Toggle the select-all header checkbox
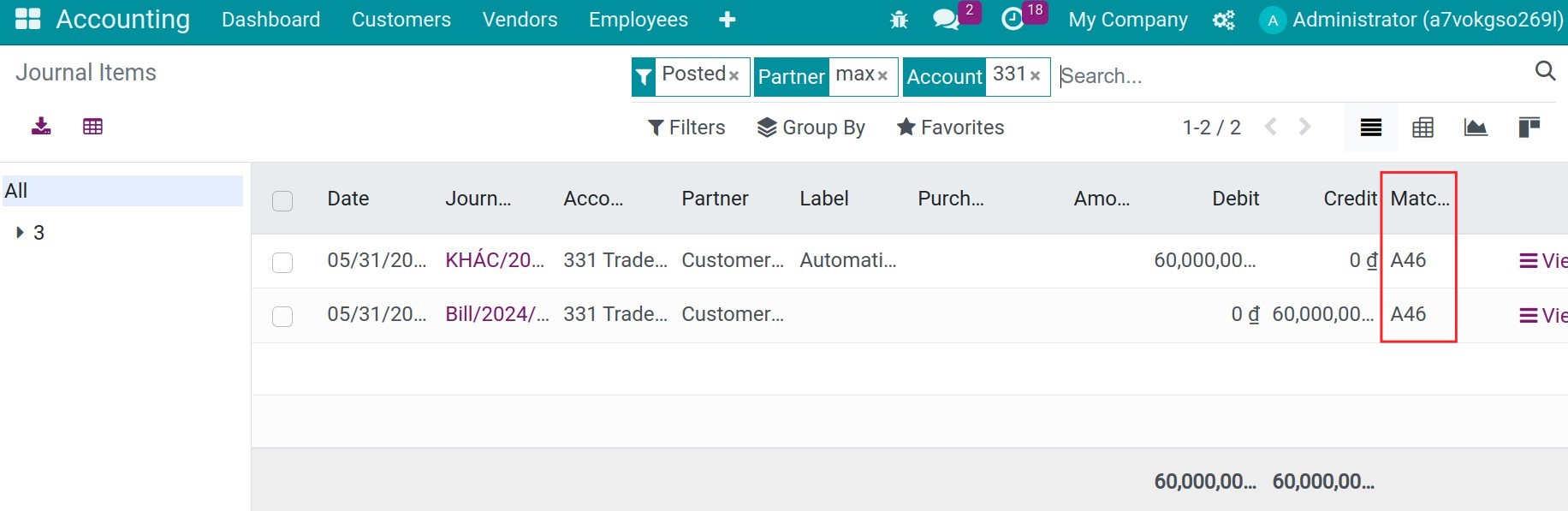The image size is (1568, 511). click(282, 201)
